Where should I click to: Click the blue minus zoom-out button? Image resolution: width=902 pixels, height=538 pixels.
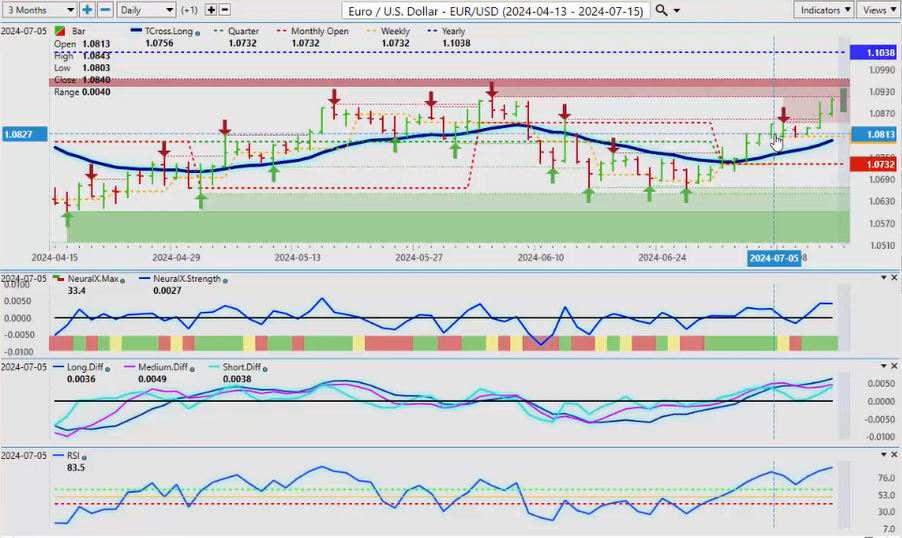[105, 10]
